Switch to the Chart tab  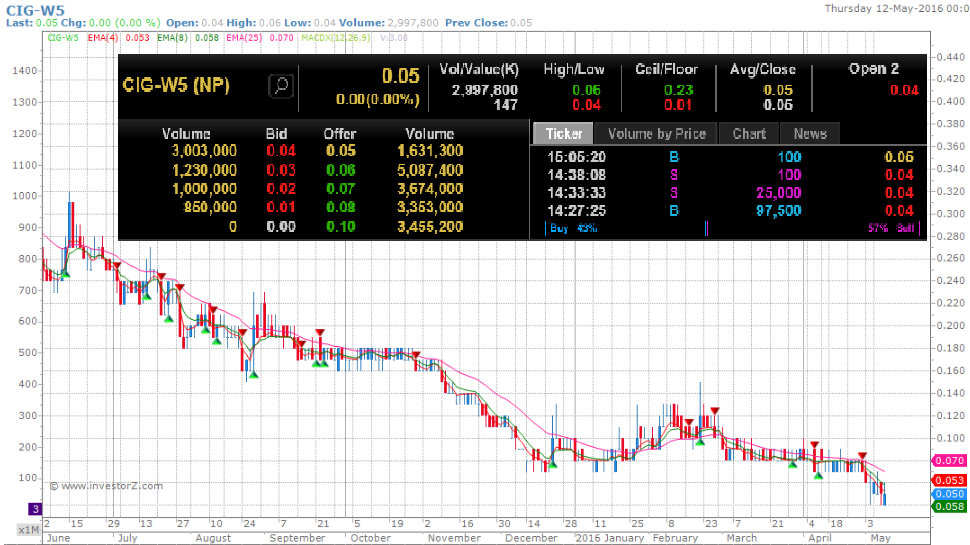point(749,133)
